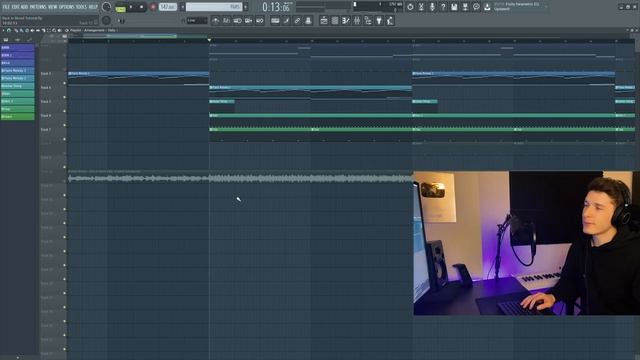Toggle the overdub recording icon
Screen dimensions: 640x360
tap(249, 20)
